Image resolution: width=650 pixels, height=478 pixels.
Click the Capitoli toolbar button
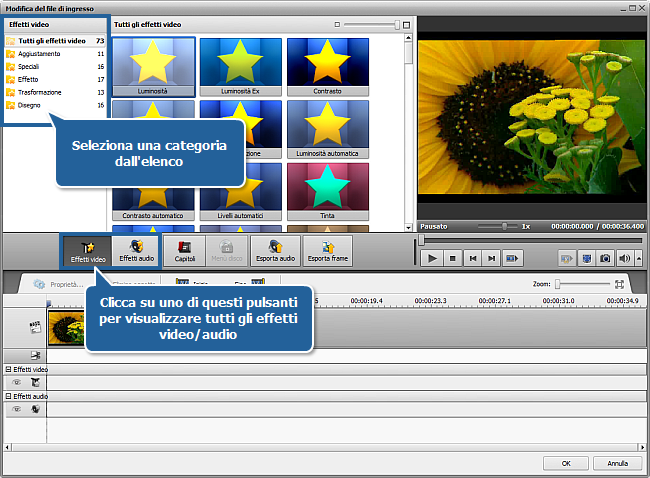(x=184, y=252)
